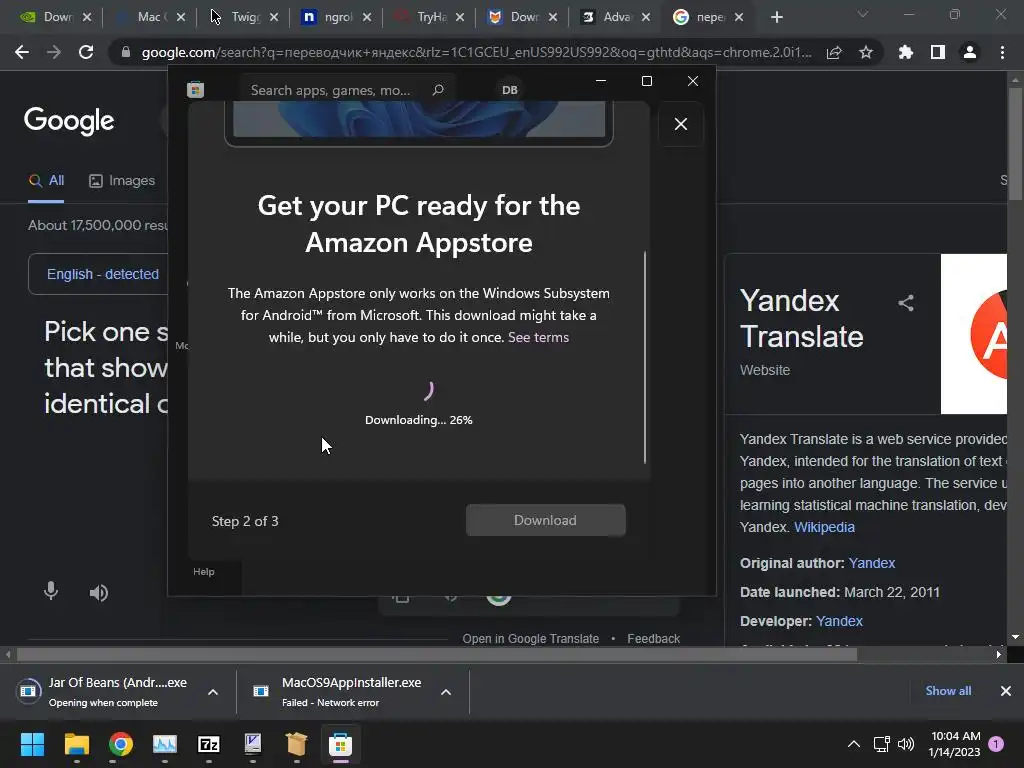Select the Images search tab
Image resolution: width=1024 pixels, height=768 pixels.
click(x=121, y=181)
